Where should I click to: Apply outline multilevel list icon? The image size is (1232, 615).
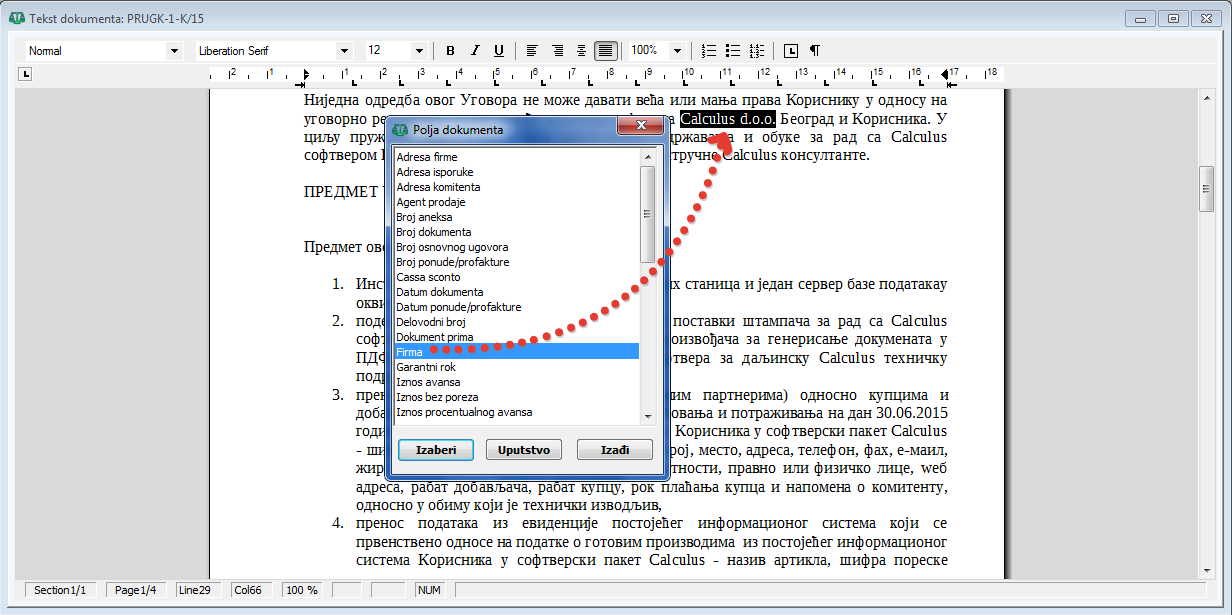click(x=757, y=50)
